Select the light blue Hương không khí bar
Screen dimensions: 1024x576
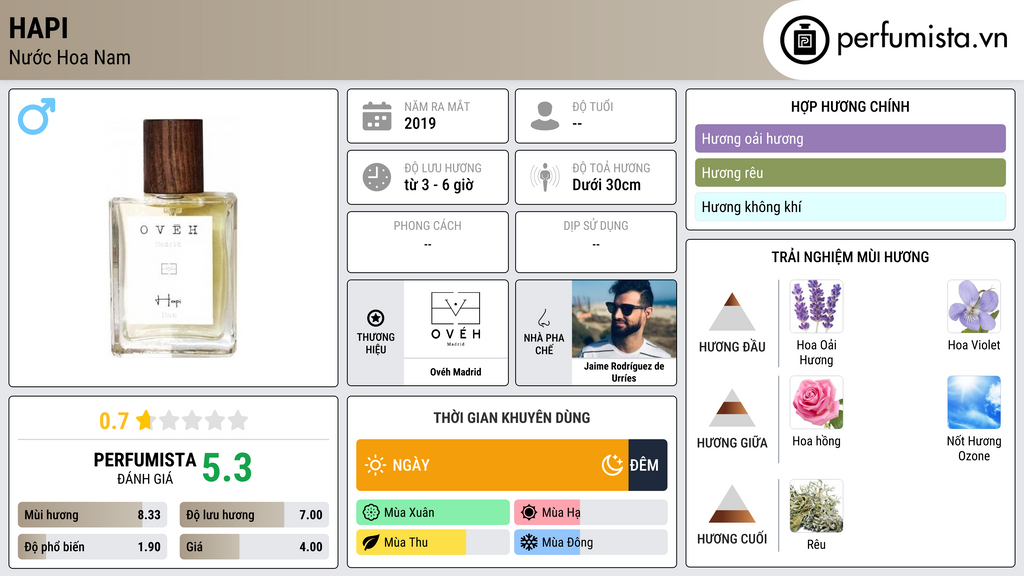click(x=850, y=206)
